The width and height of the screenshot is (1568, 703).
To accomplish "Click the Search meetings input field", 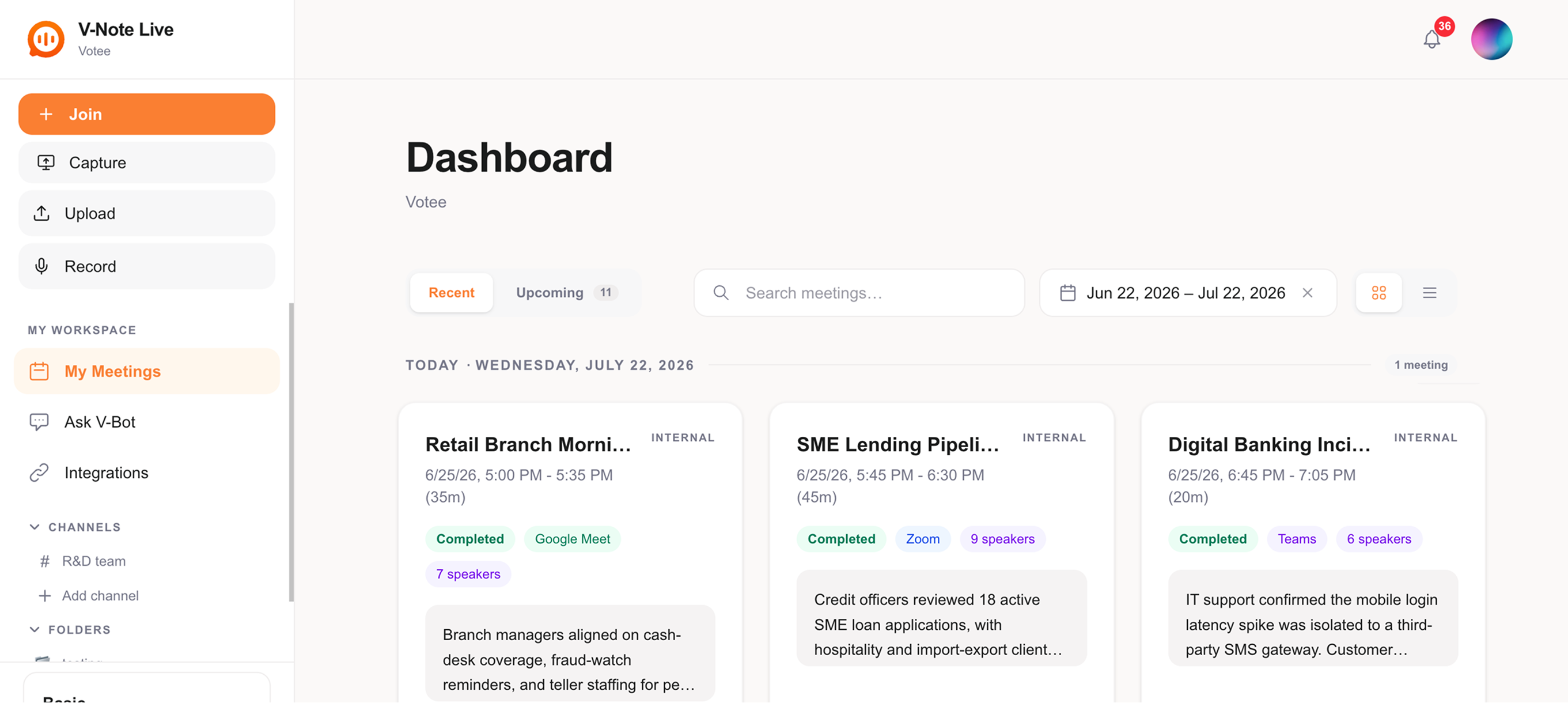I will point(859,293).
